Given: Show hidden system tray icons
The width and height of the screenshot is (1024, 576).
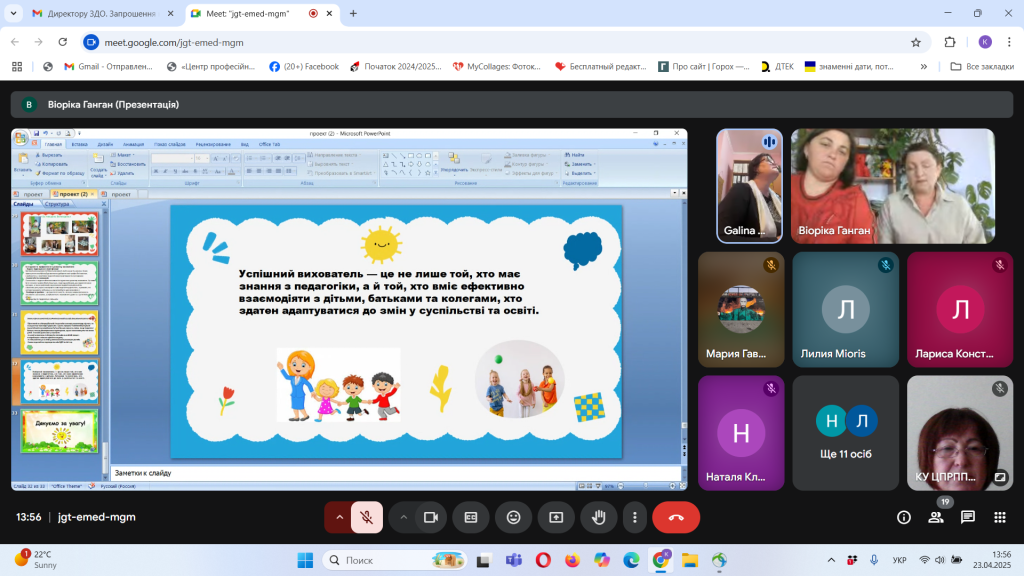Looking at the screenshot, I should [x=831, y=560].
